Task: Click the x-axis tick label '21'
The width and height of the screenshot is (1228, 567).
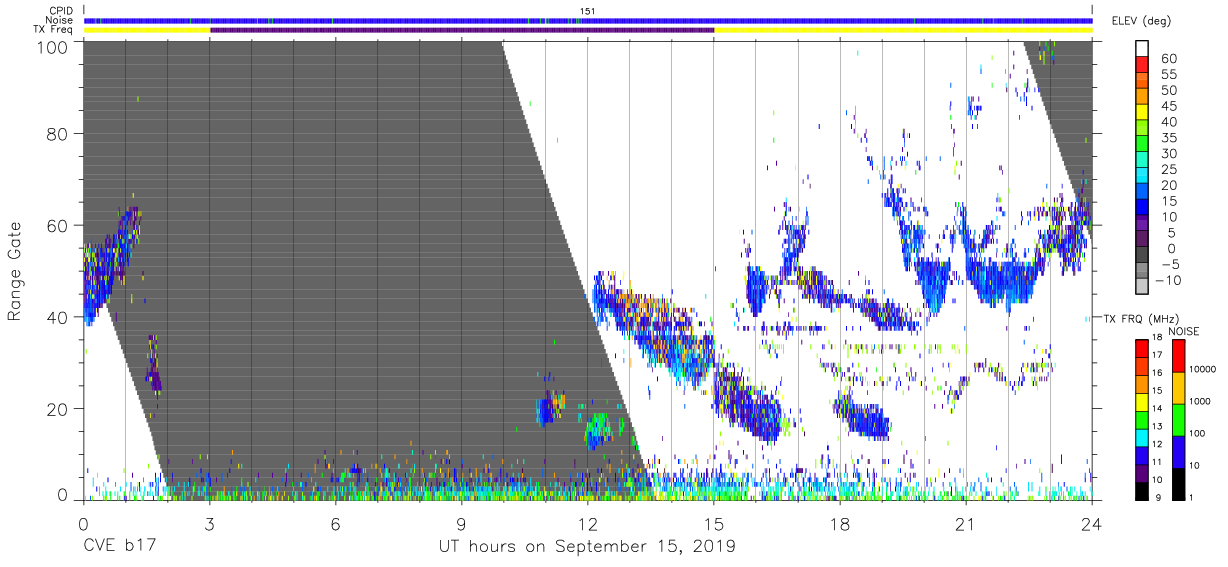Action: pyautogui.click(x=966, y=523)
